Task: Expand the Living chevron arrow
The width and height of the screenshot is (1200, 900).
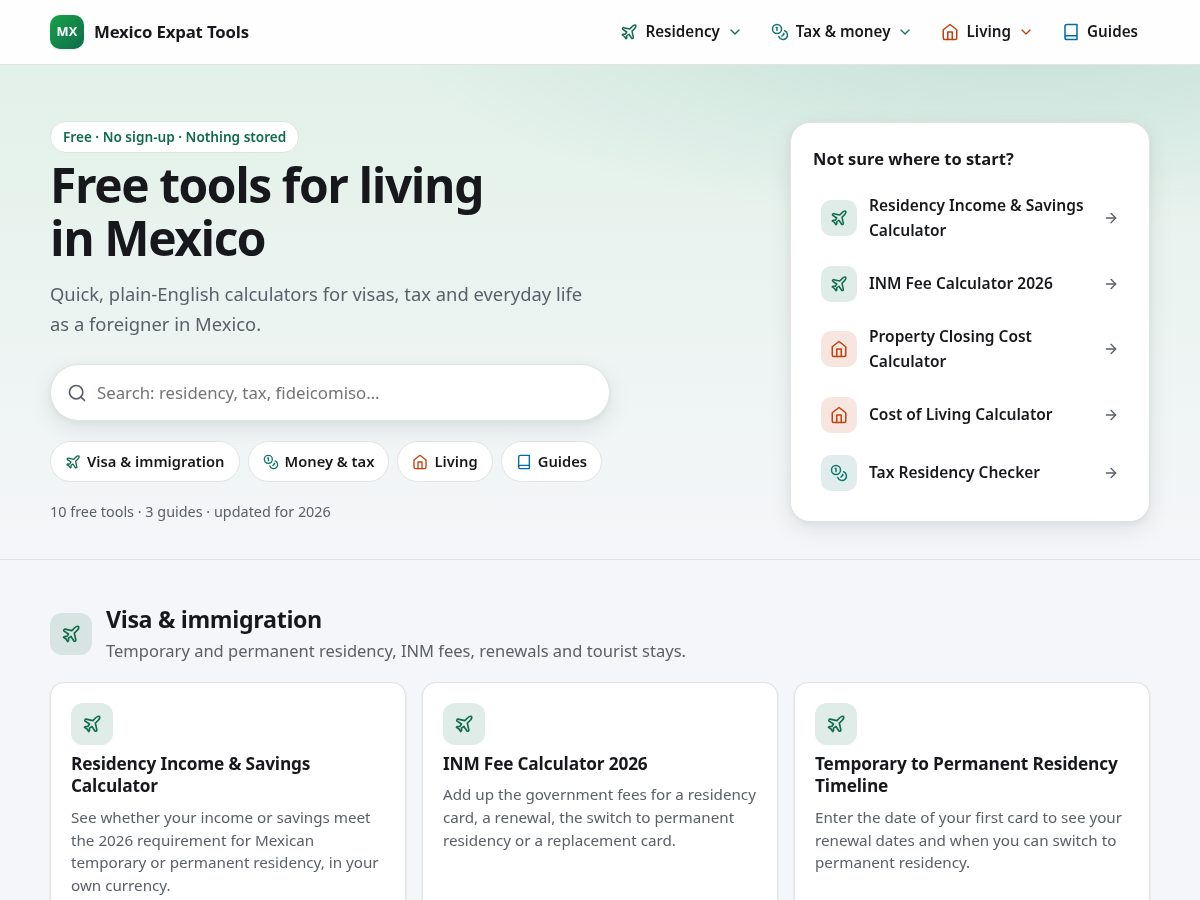Action: coord(1026,32)
